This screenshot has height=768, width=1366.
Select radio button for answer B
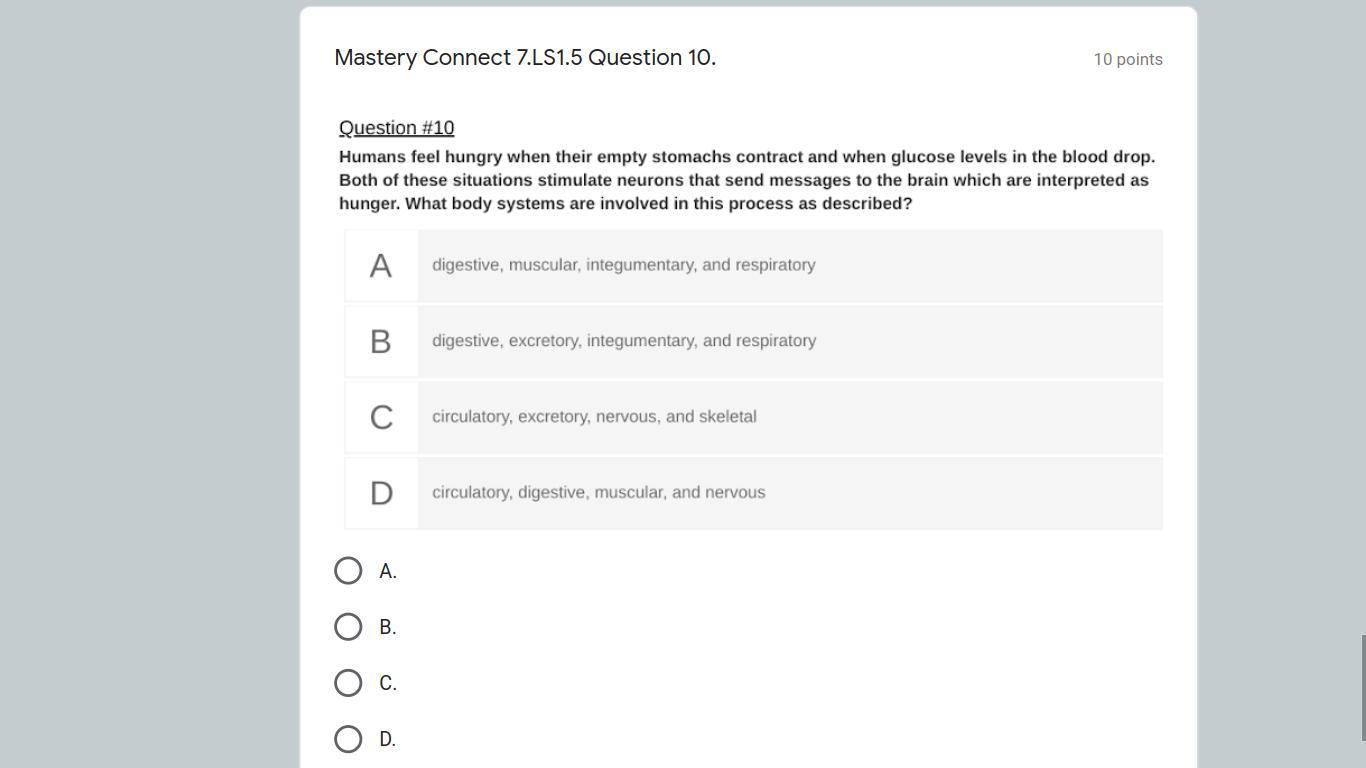point(348,627)
